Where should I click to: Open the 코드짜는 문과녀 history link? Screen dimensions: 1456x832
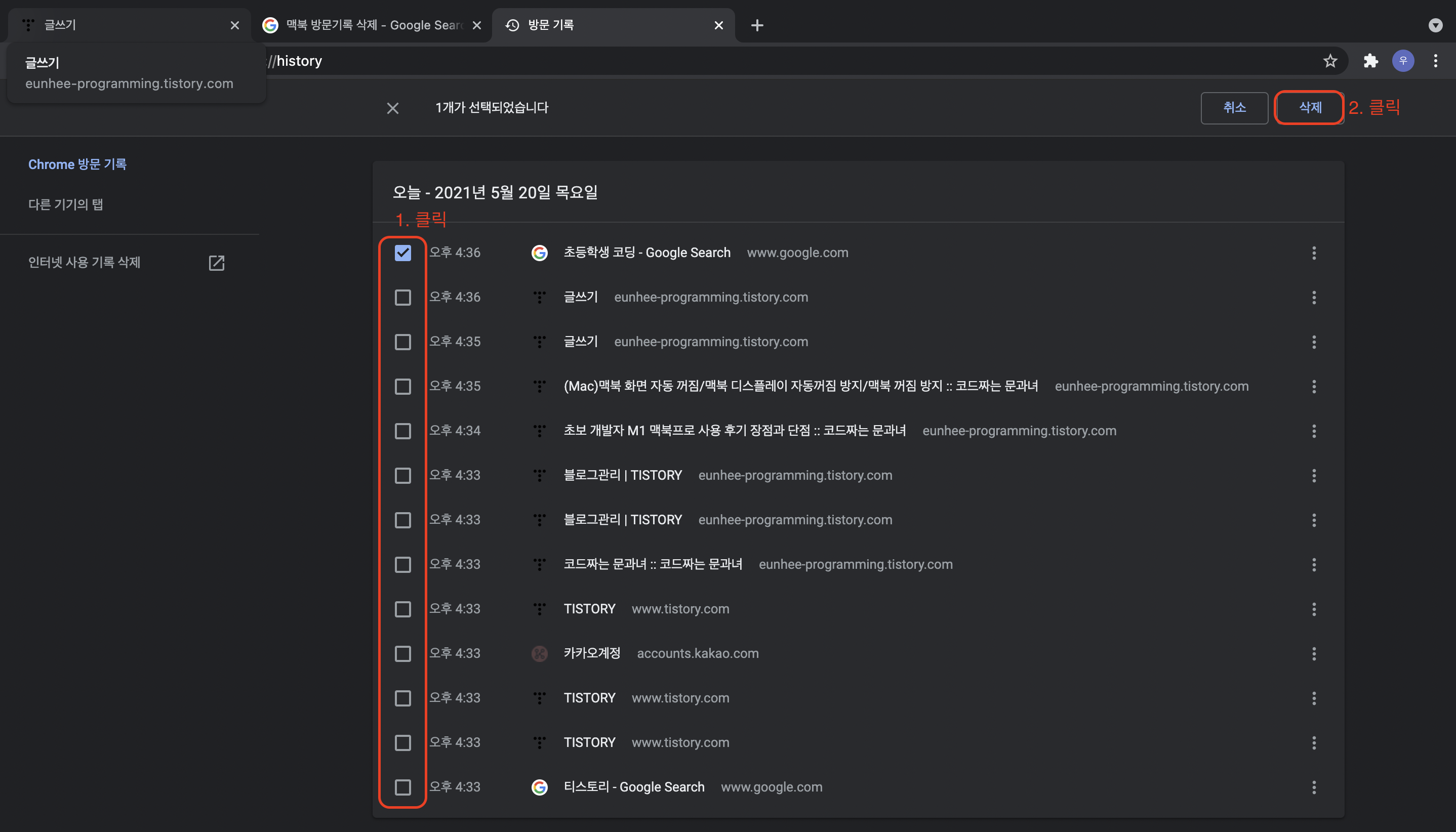pyautogui.click(x=652, y=565)
